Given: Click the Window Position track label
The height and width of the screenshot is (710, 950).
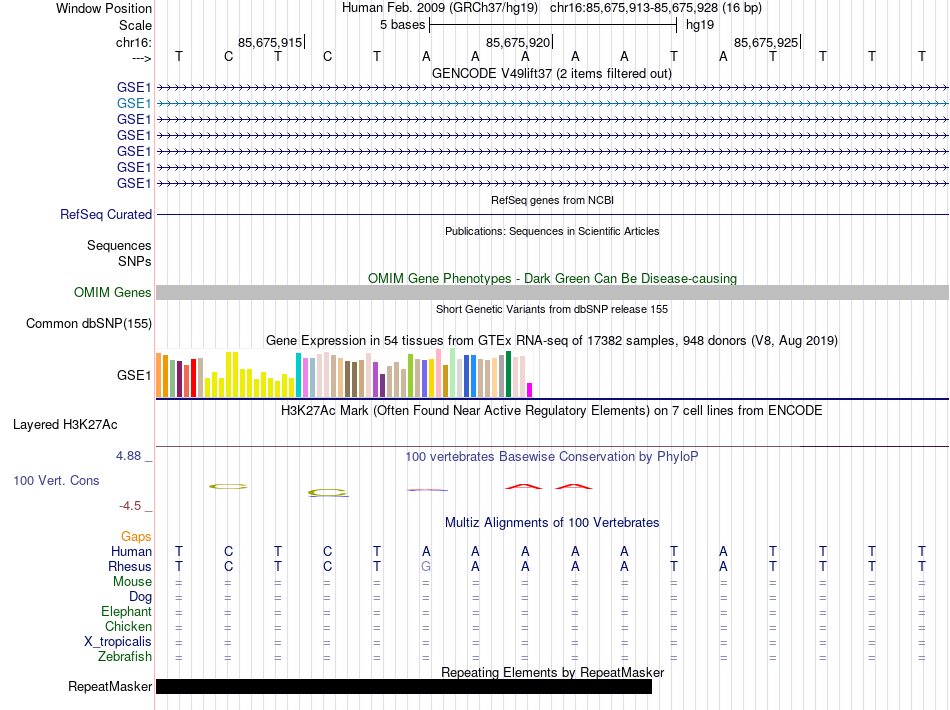Looking at the screenshot, I should pyautogui.click(x=104, y=8).
